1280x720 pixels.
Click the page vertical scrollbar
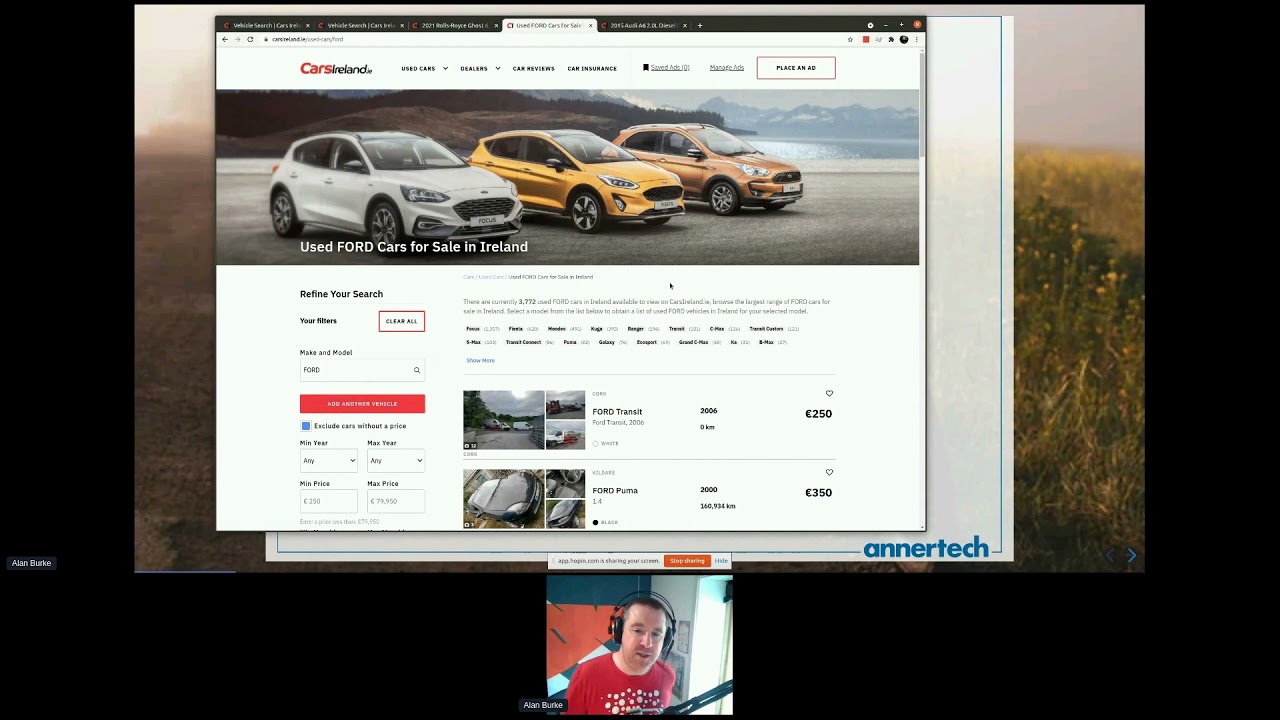922,105
